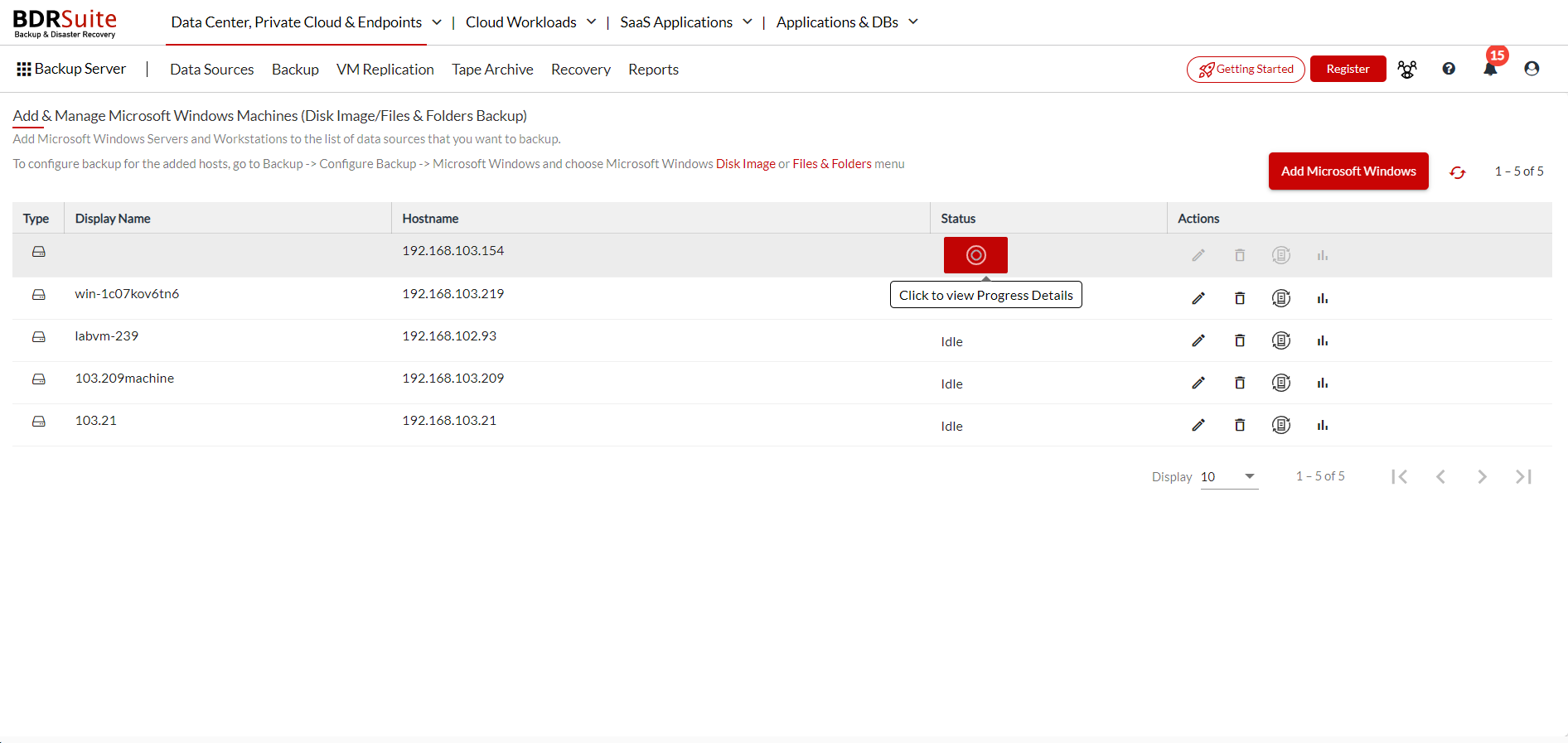Select the 103.209machine display name

(124, 379)
